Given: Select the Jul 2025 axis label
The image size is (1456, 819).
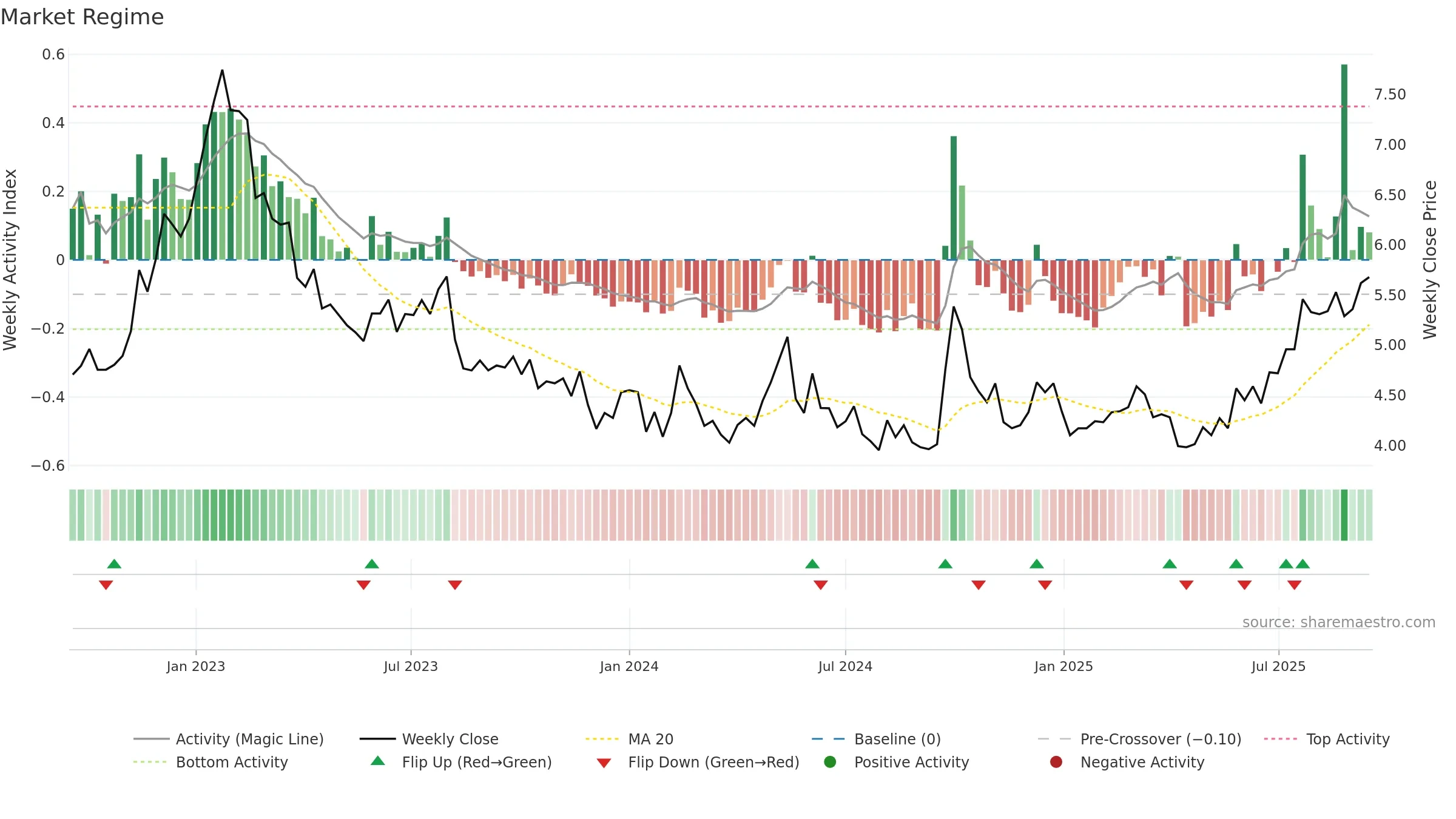Looking at the screenshot, I should tap(1278, 666).
